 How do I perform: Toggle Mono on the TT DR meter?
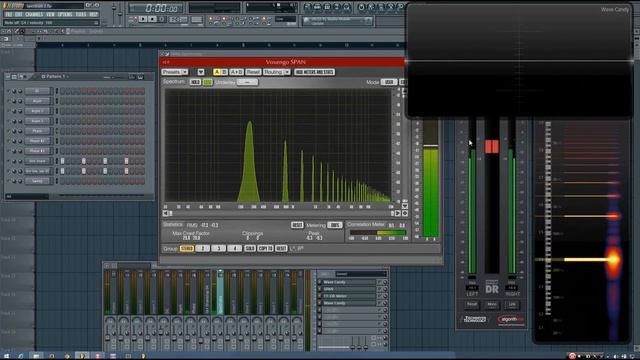(492, 304)
